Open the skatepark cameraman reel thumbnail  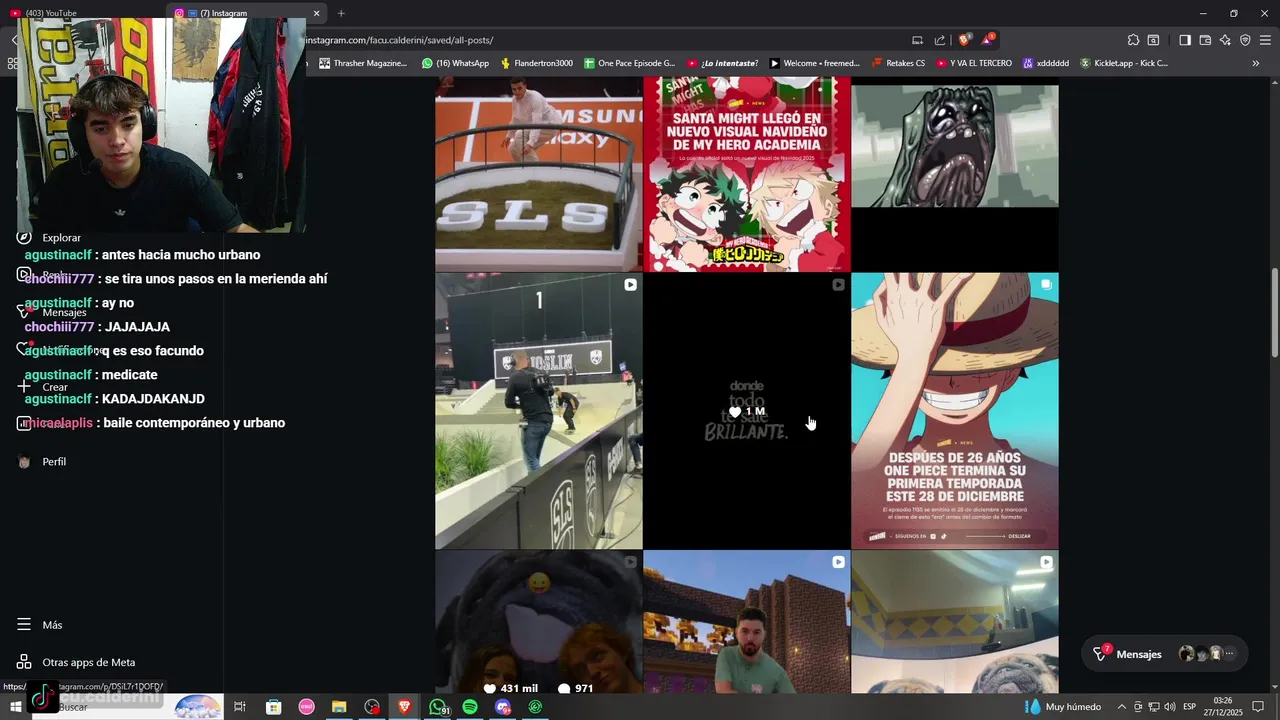tap(538, 411)
